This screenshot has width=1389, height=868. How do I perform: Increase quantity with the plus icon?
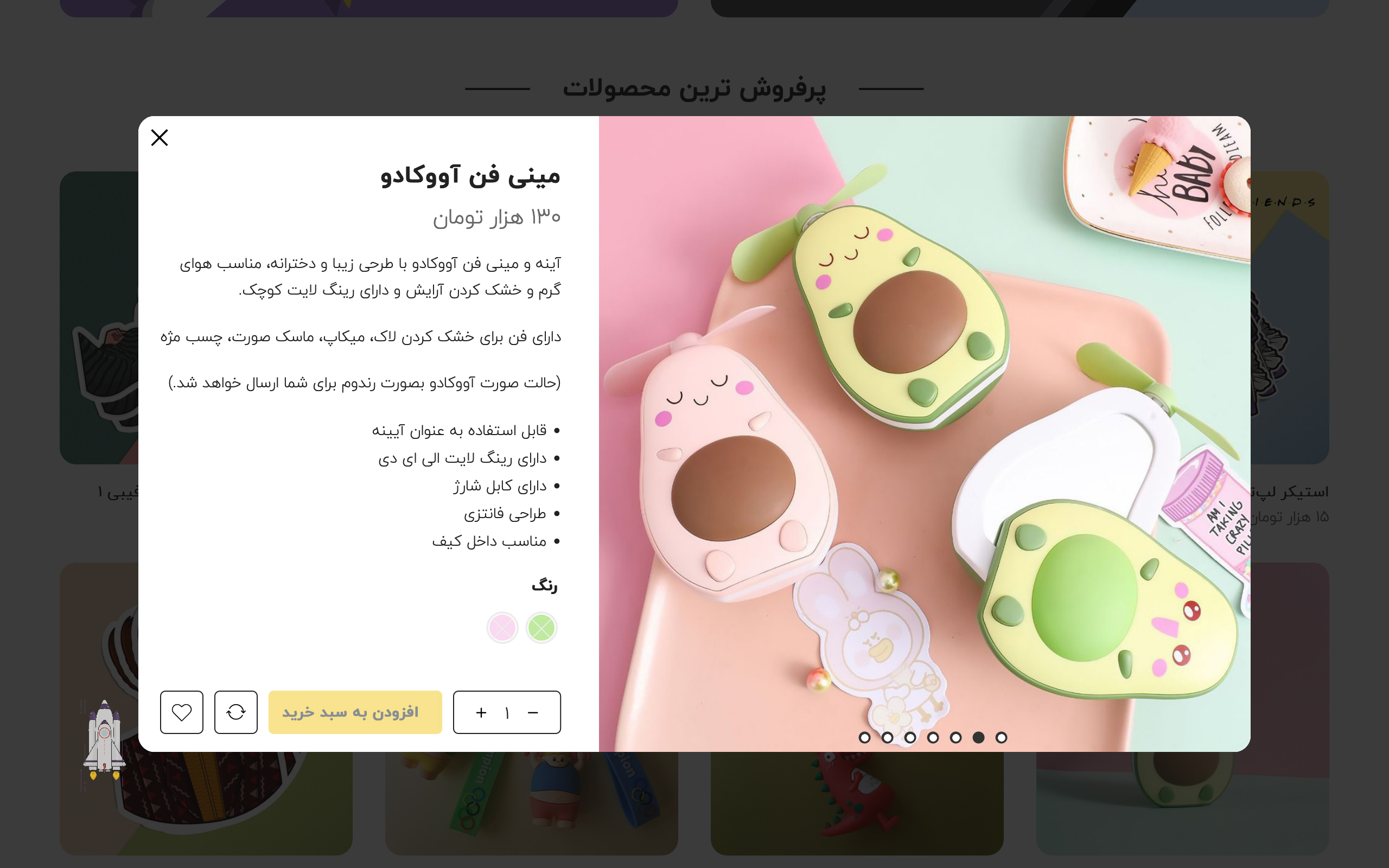(481, 712)
